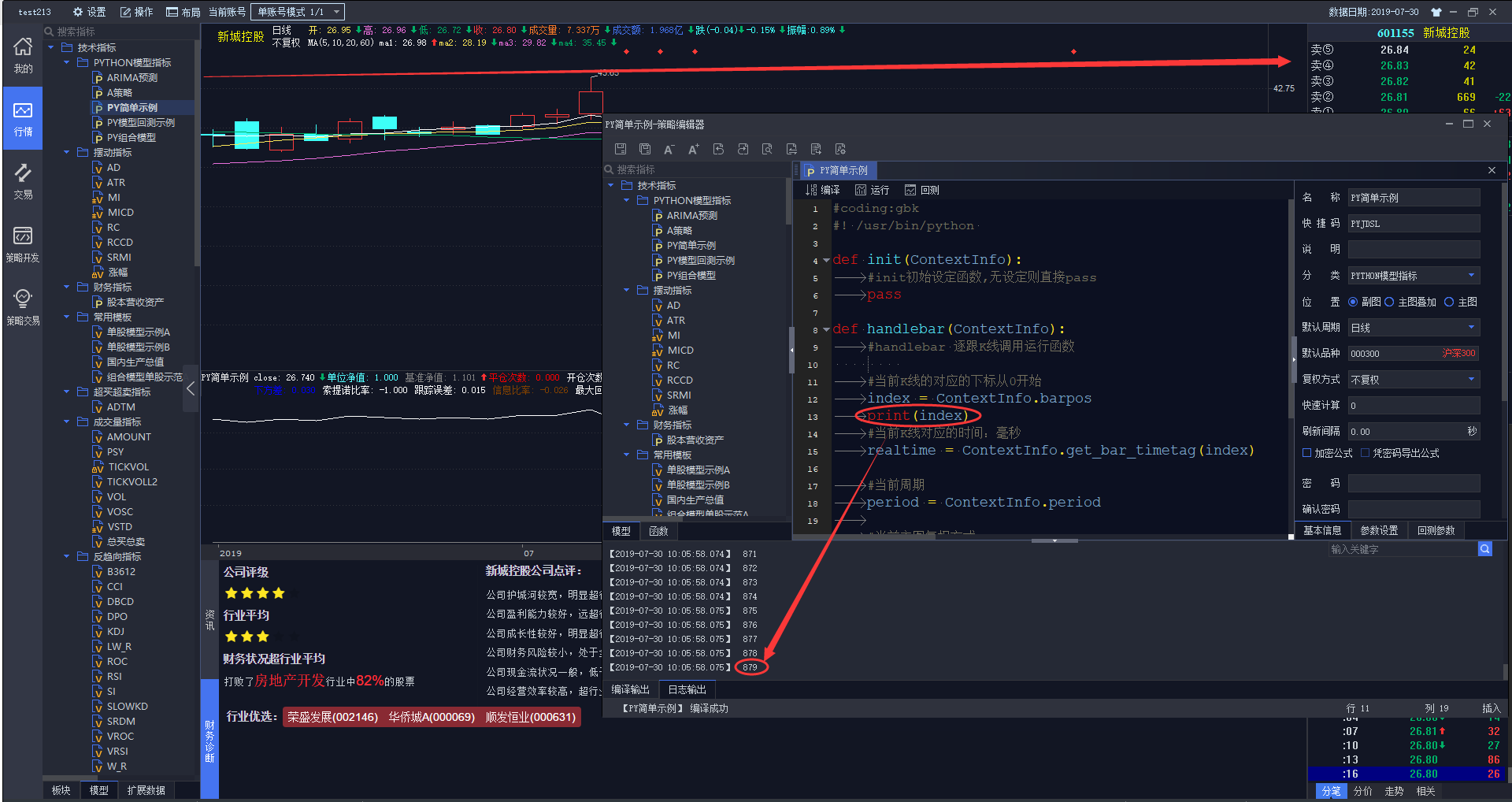Click the decrease font size icon
Screen dimensions: 1512x802
tap(669, 149)
